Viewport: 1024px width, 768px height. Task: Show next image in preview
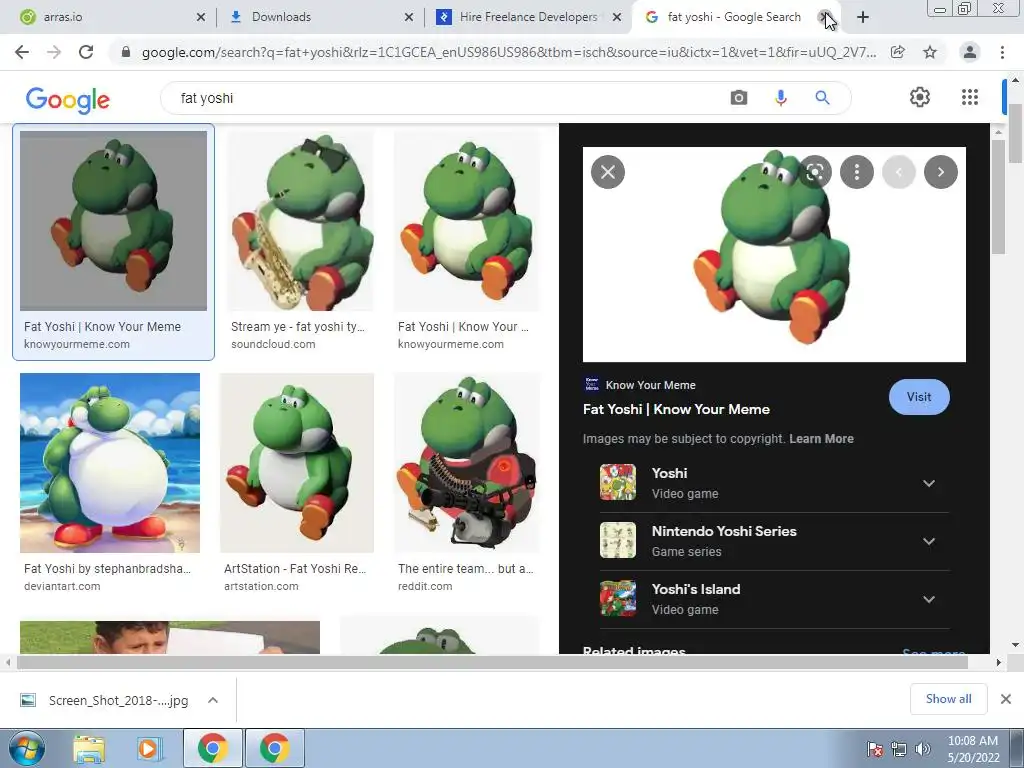pos(940,172)
